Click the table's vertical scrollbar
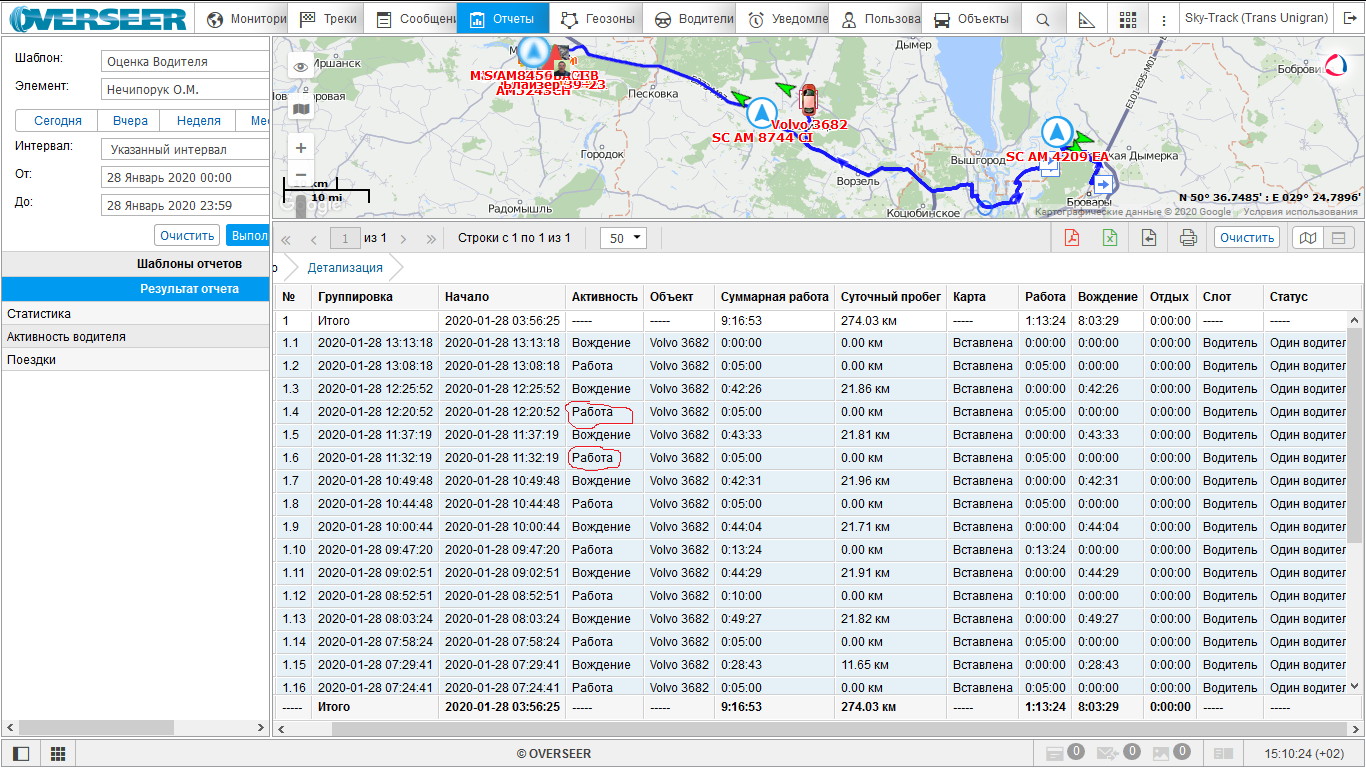The width and height of the screenshot is (1366, 768). coord(1355,435)
